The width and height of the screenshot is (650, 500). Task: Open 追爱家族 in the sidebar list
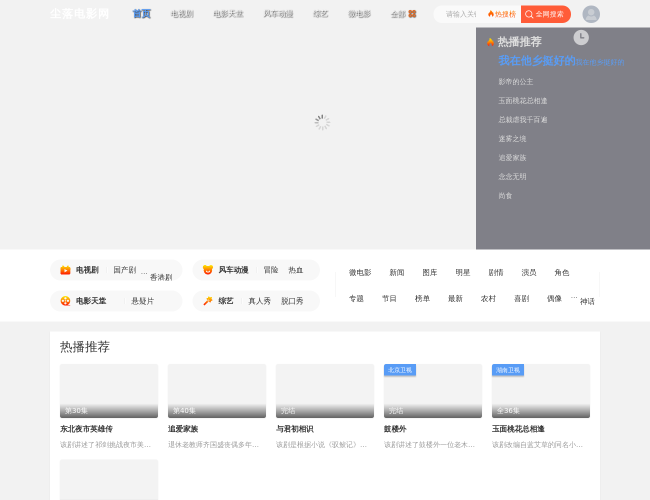click(x=512, y=158)
